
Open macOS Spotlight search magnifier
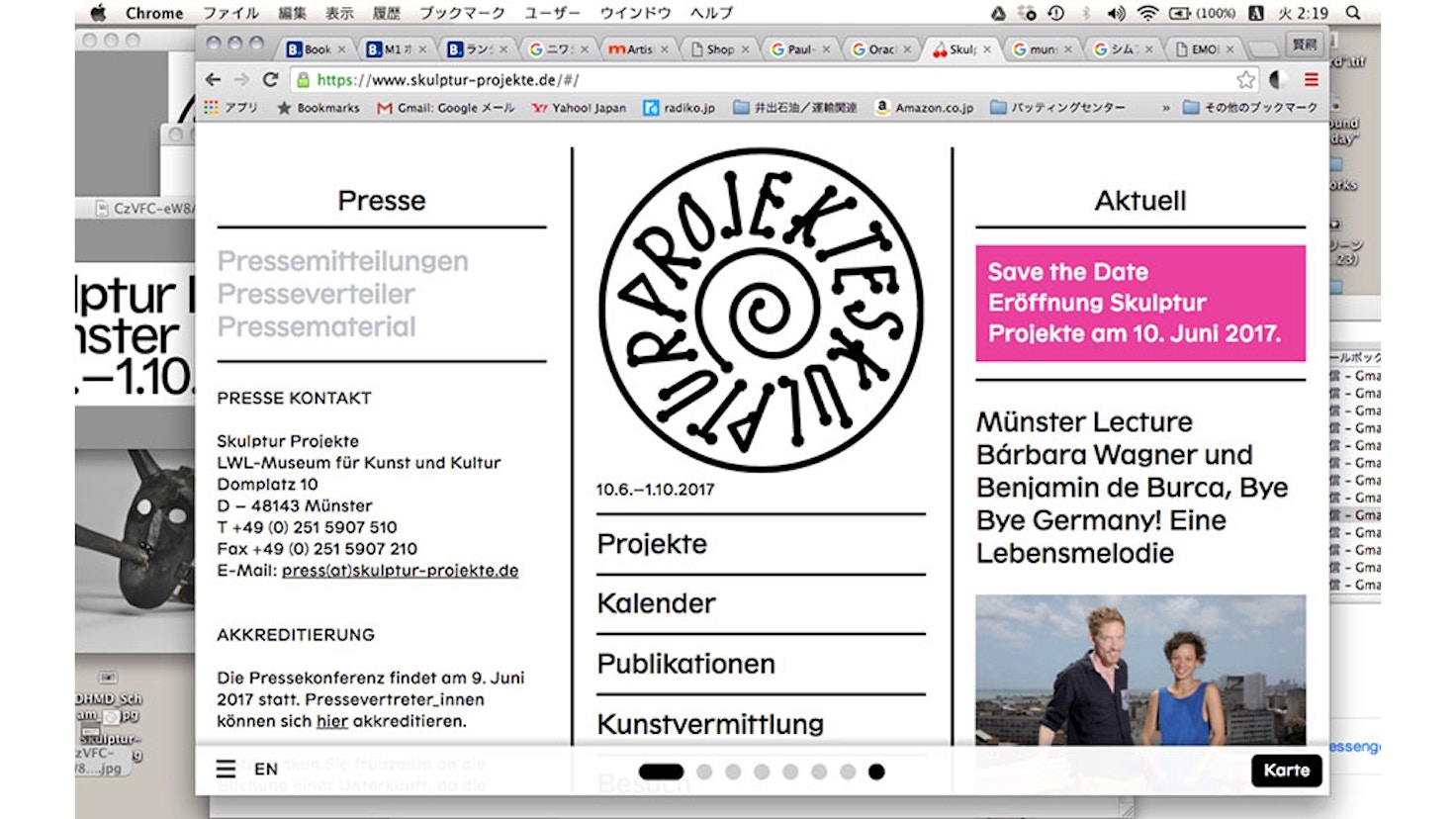pyautogui.click(x=1353, y=13)
